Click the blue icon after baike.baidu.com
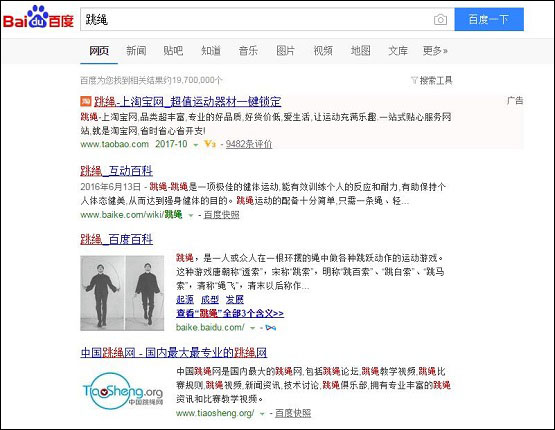Image resolution: width=555 pixels, height=430 pixels. (x=271, y=328)
